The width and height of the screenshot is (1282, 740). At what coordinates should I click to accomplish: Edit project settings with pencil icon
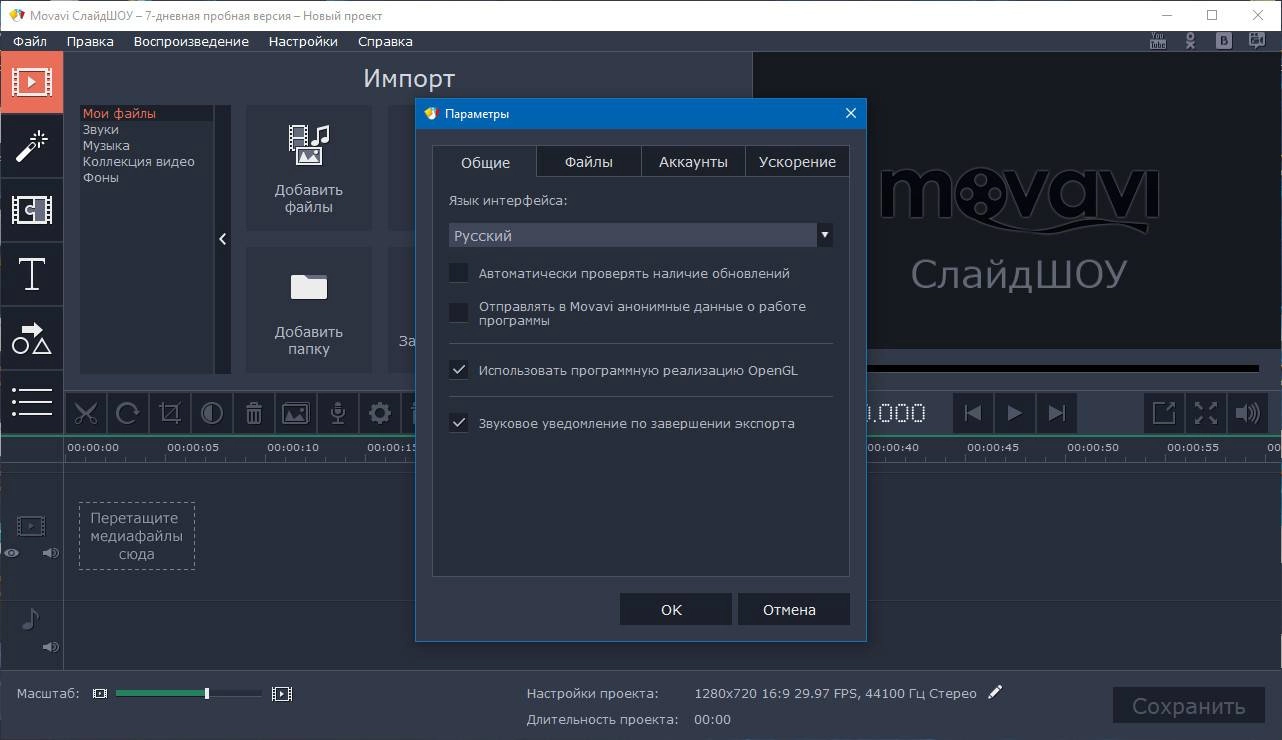coord(994,692)
